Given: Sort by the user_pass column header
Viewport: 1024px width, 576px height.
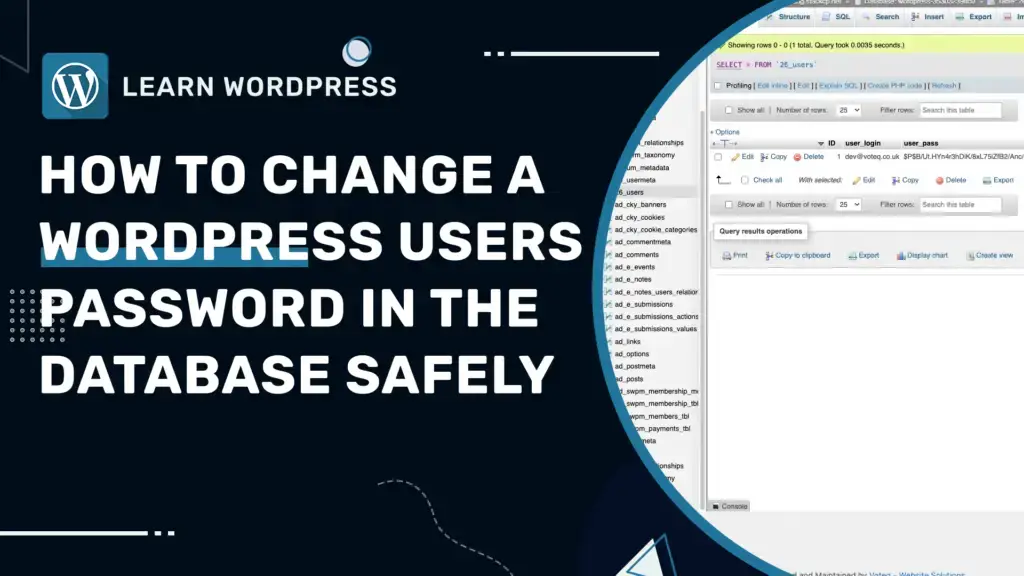Looking at the screenshot, I should (921, 143).
